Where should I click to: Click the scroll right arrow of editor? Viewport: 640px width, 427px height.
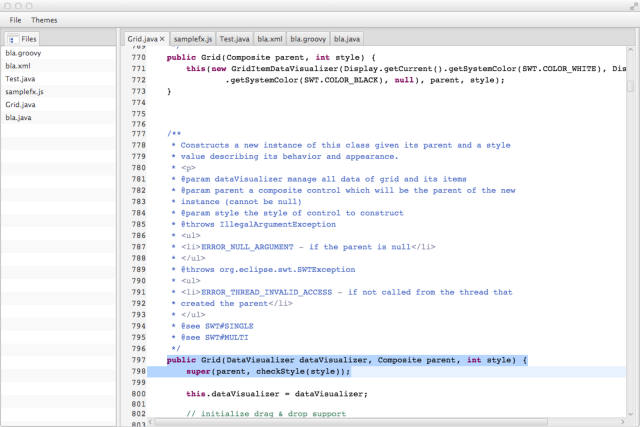tap(623, 422)
